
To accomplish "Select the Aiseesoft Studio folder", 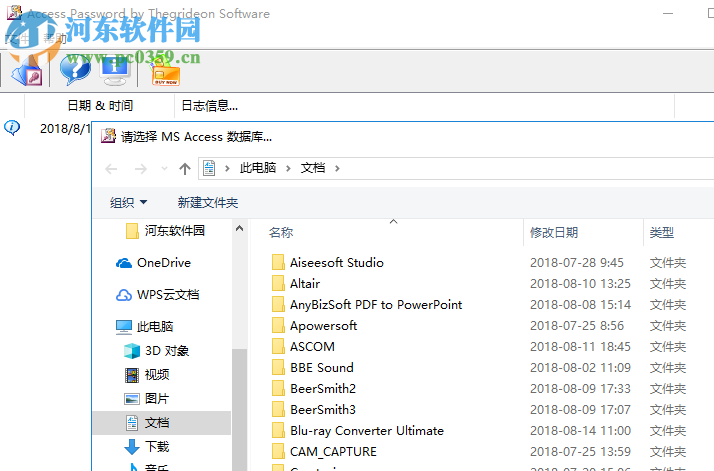I will coord(337,263).
